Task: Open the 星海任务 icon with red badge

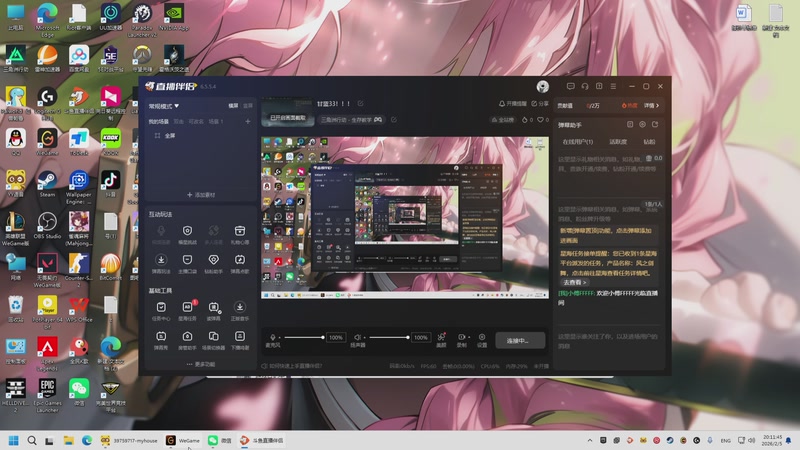Action: pyautogui.click(x=187, y=311)
